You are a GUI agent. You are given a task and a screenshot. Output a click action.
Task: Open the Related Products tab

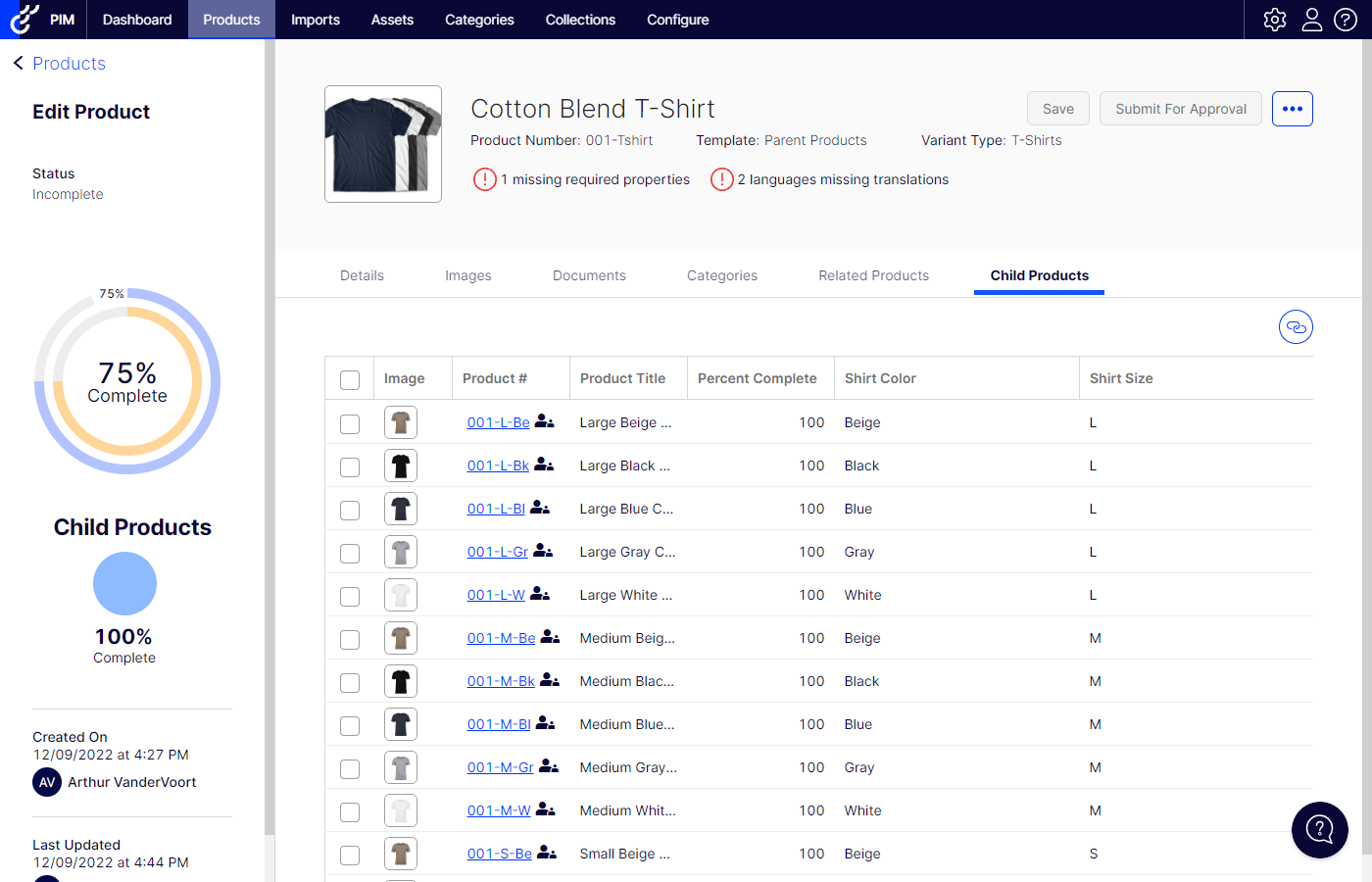[x=873, y=275]
